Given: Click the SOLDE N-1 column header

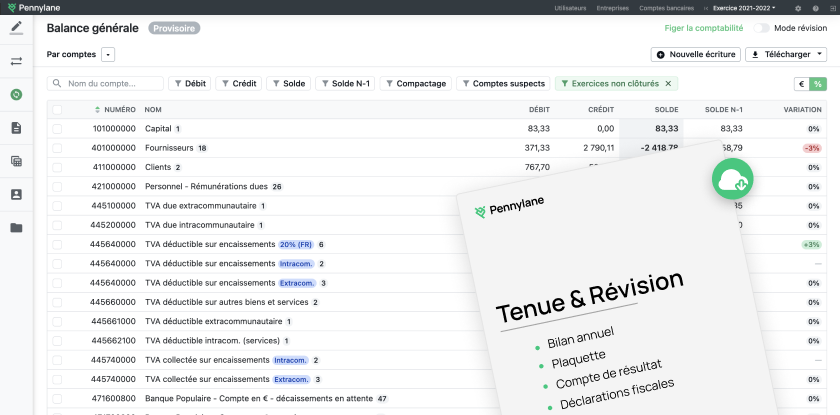Looking at the screenshot, I should [724, 110].
